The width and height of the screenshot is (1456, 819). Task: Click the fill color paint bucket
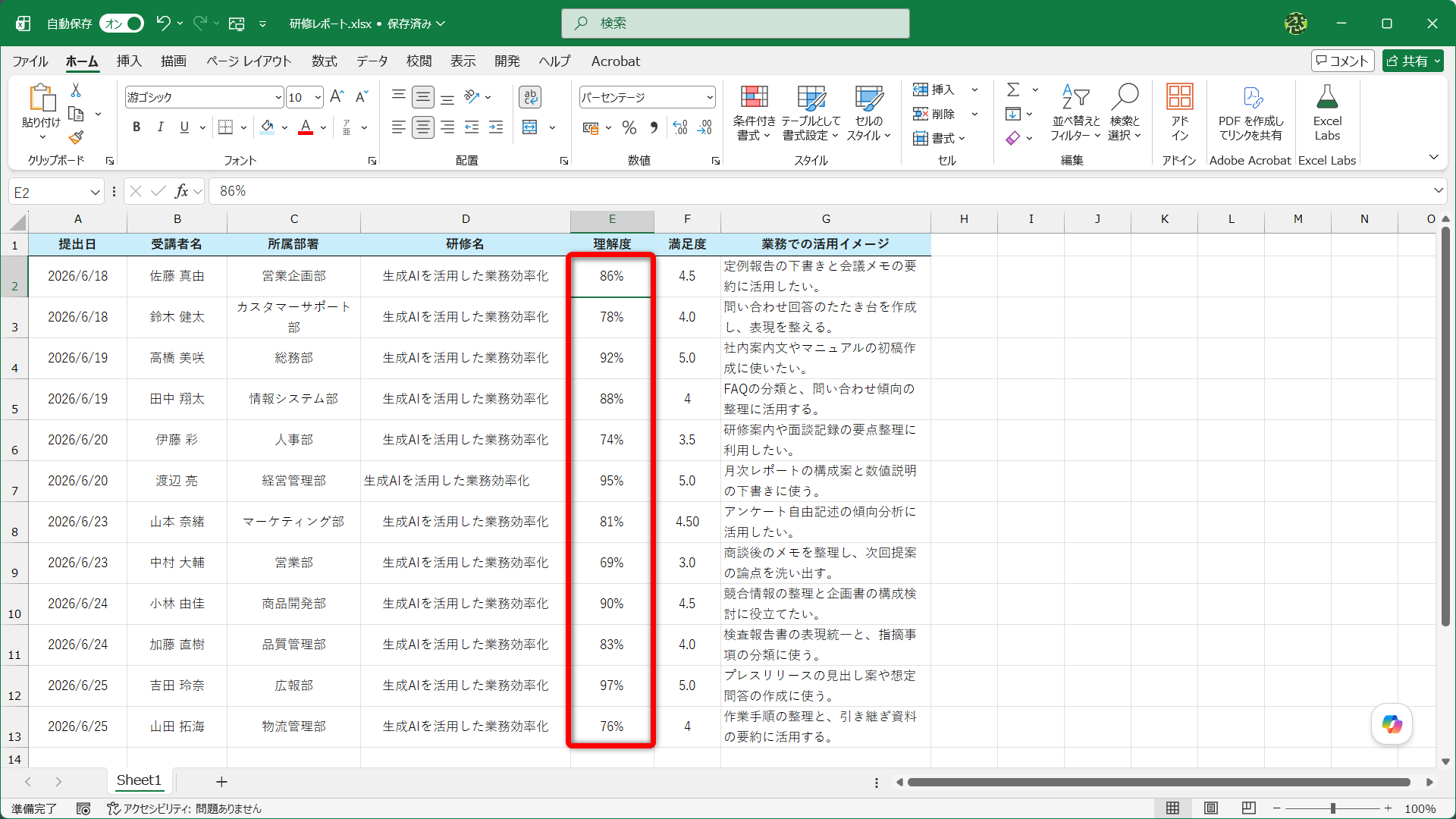coord(267,127)
